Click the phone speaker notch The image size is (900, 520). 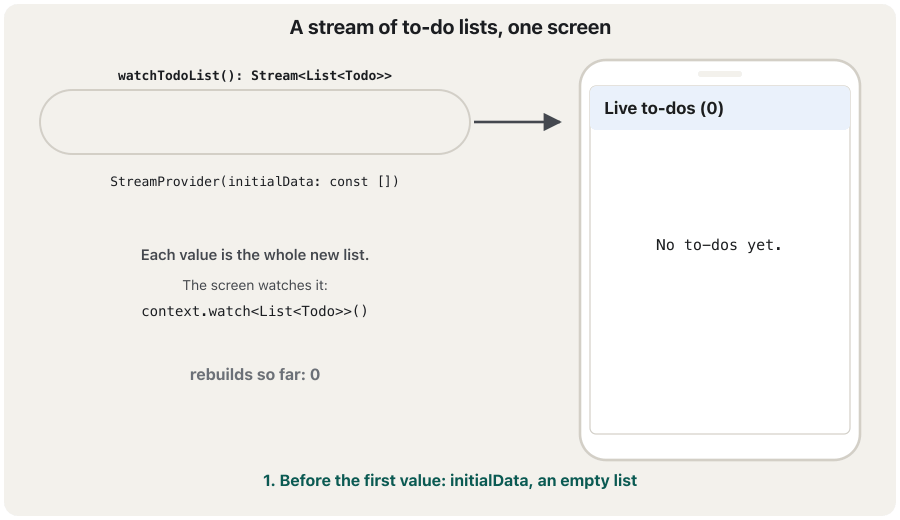point(720,74)
